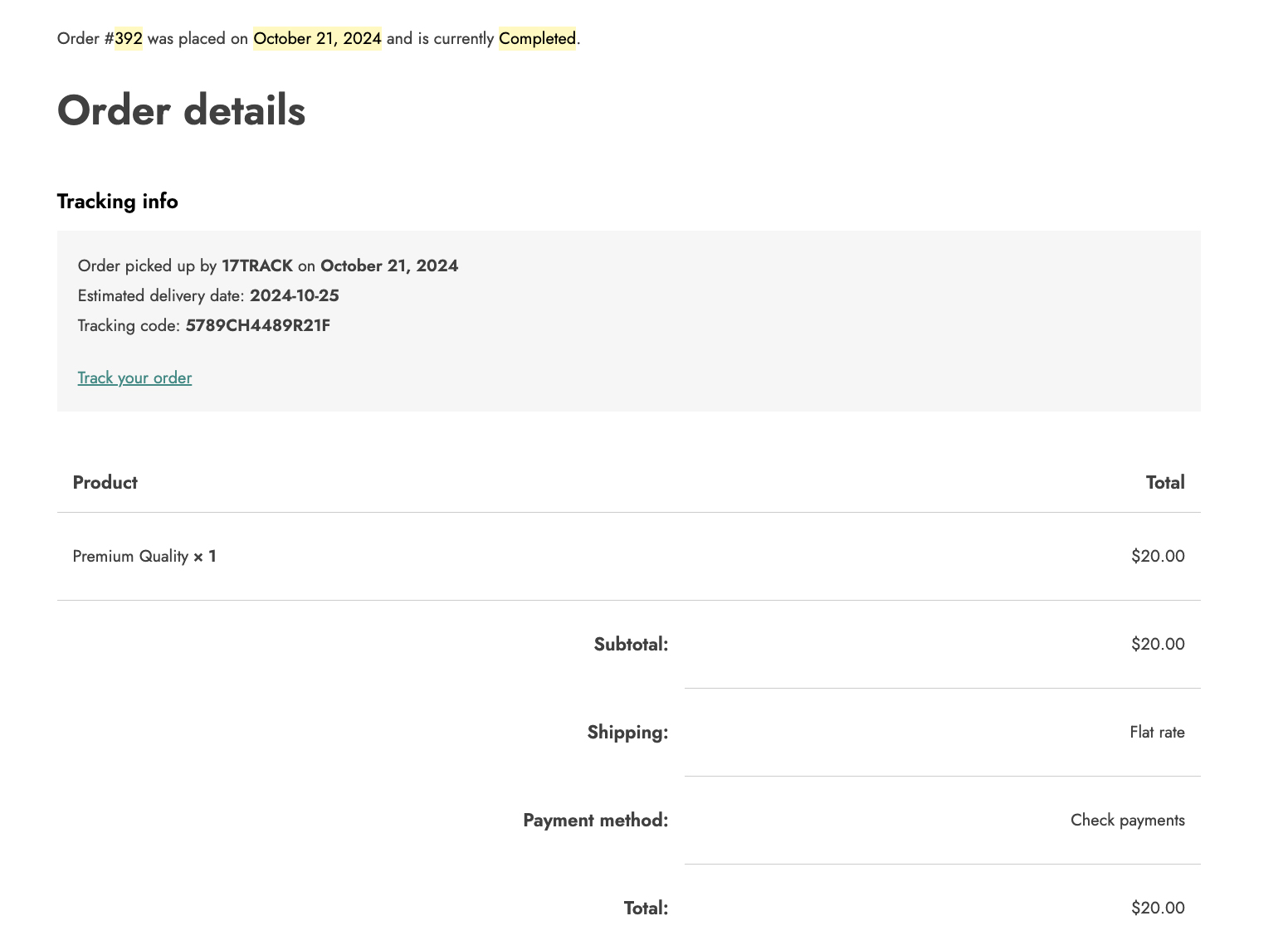This screenshot has width=1288, height=950.
Task: Select the Check payments value
Action: click(1127, 821)
